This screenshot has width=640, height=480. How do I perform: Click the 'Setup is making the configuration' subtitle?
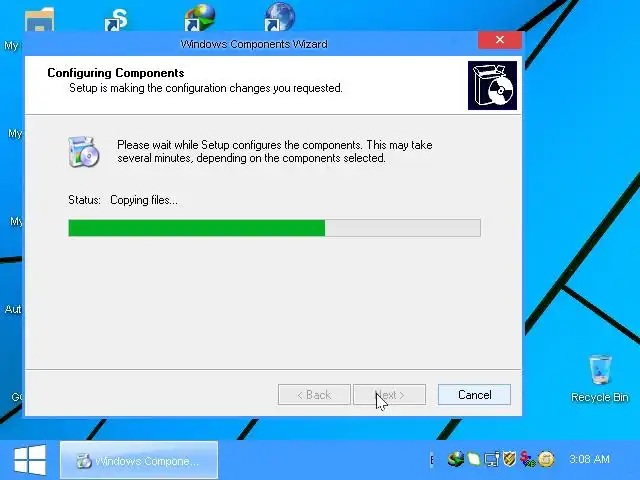click(x=206, y=88)
